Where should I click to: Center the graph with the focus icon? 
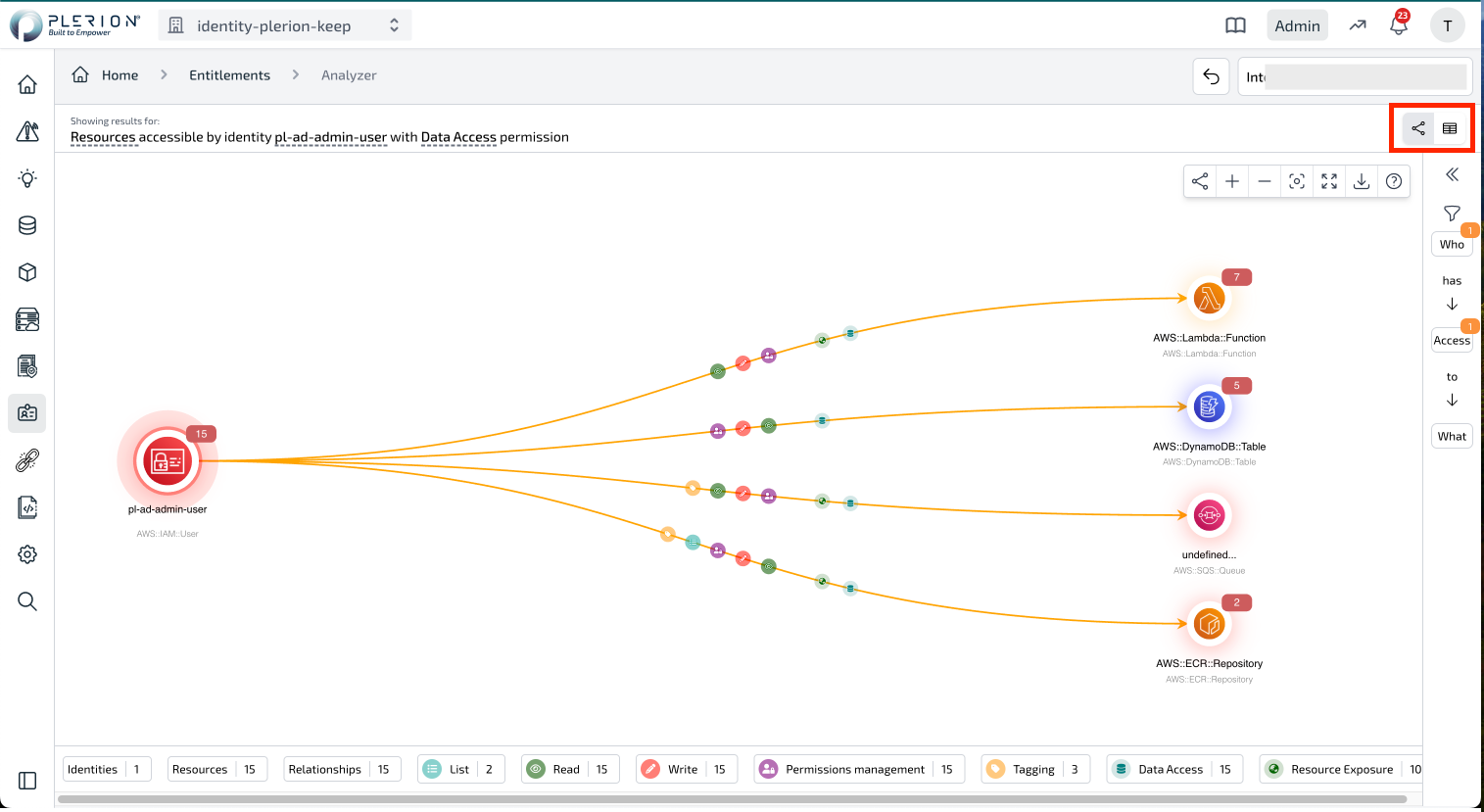pyautogui.click(x=1297, y=181)
